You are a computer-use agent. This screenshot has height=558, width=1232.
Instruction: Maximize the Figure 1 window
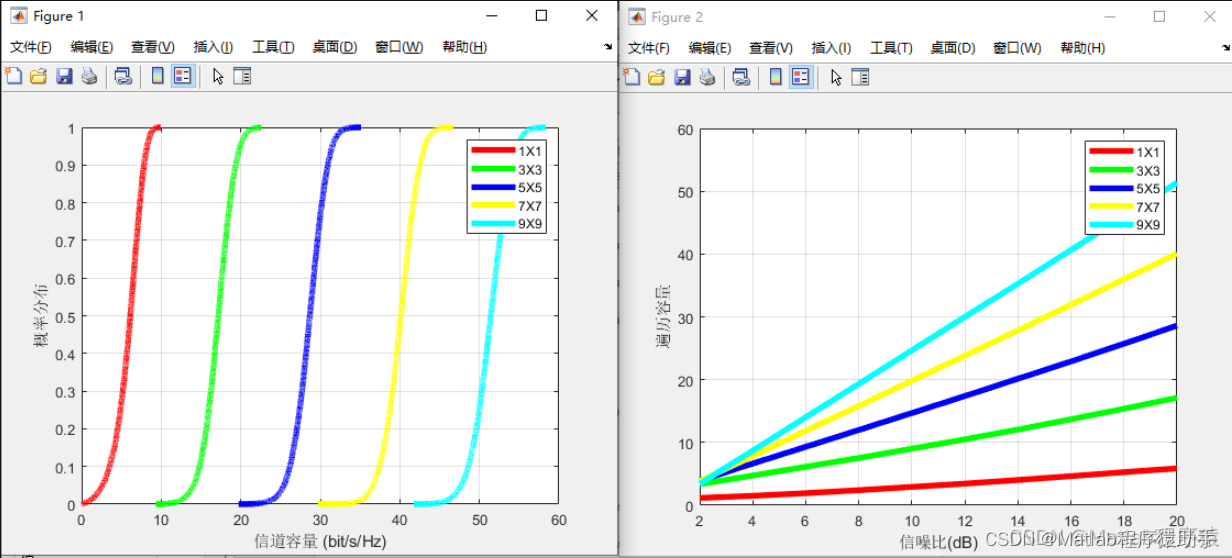click(541, 16)
